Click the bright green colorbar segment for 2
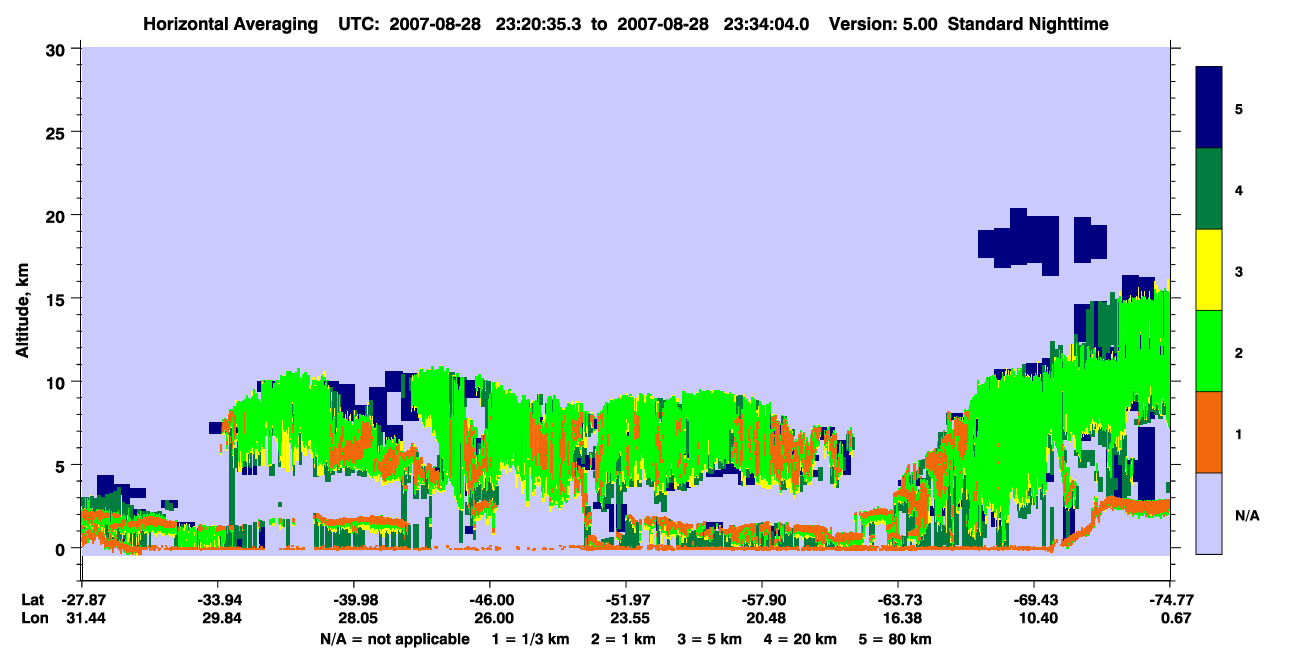The height and width of the screenshot is (667, 1300). tap(1209, 351)
